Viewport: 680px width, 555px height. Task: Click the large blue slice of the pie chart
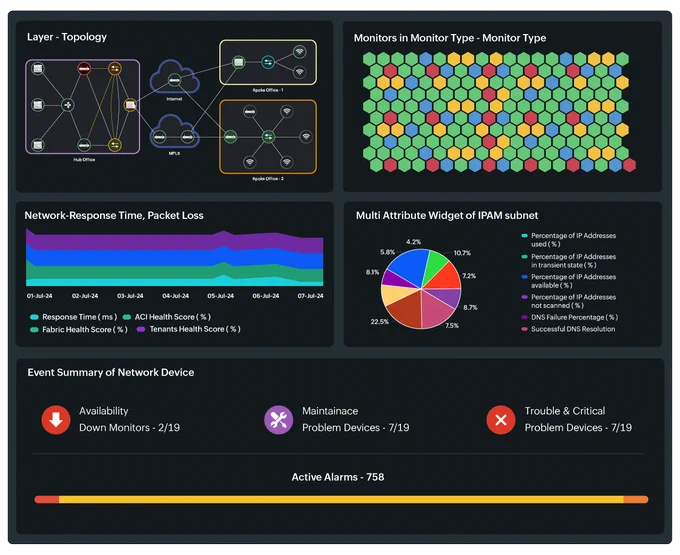408,266
